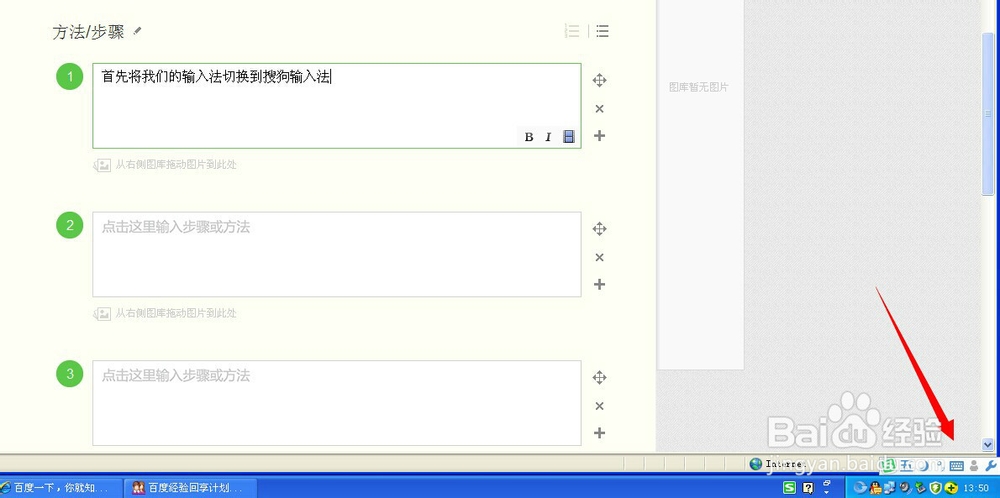Open the 百度经验回享计划 taskbar window
This screenshot has height=498, width=1000.
(x=191, y=488)
